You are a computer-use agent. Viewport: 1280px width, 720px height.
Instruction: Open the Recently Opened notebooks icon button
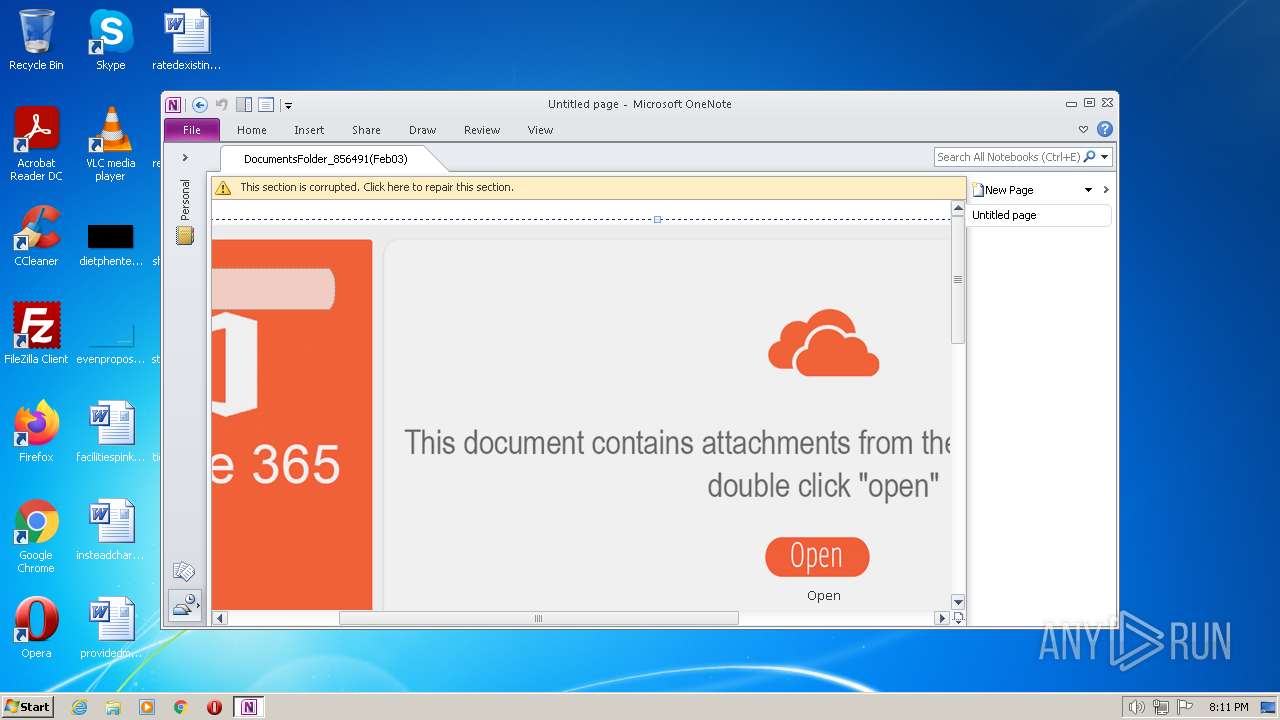pyautogui.click(x=185, y=605)
